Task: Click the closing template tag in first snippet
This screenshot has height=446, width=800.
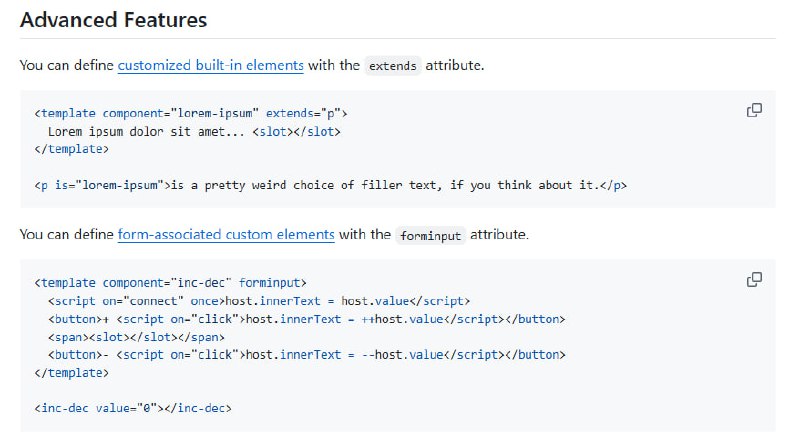Action: click(70, 149)
